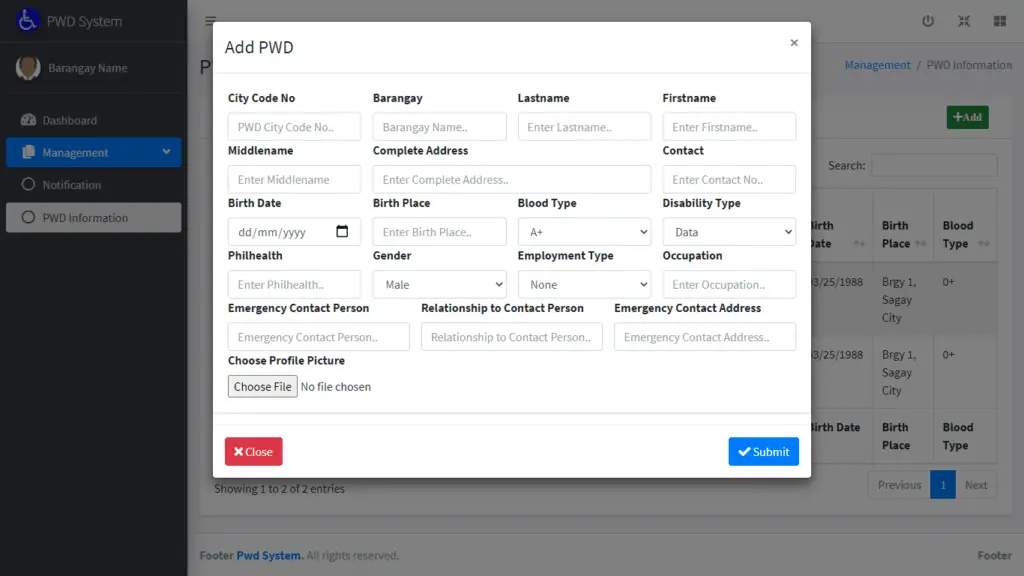Toggle fullscreen with the compress icon
Viewport: 1024px width, 576px height.
(x=963, y=20)
